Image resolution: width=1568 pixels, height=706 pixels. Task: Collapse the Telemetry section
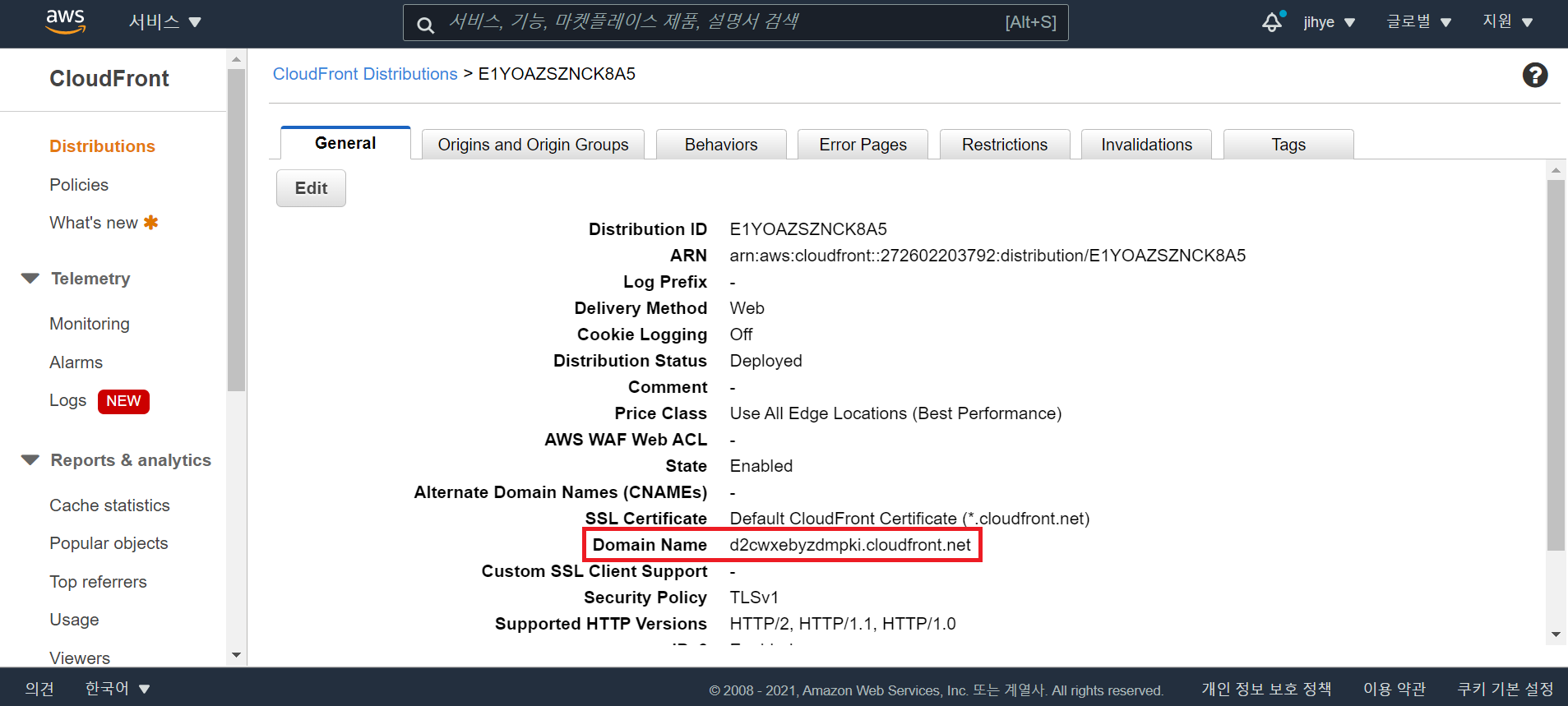[30, 279]
